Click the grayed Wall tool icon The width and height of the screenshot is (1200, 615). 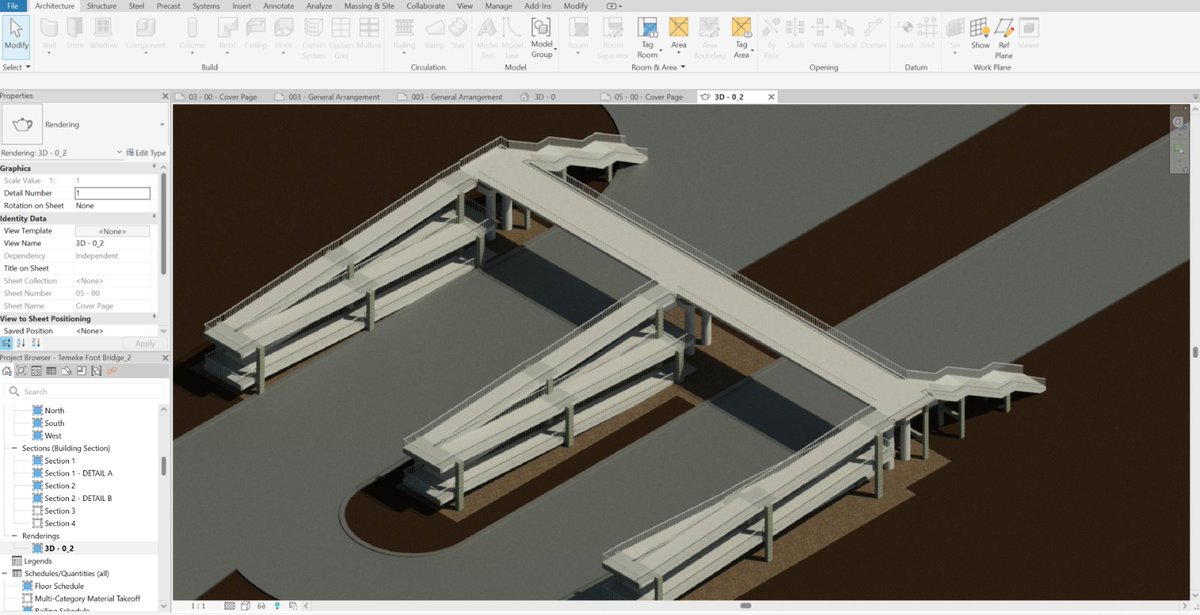[x=47, y=28]
